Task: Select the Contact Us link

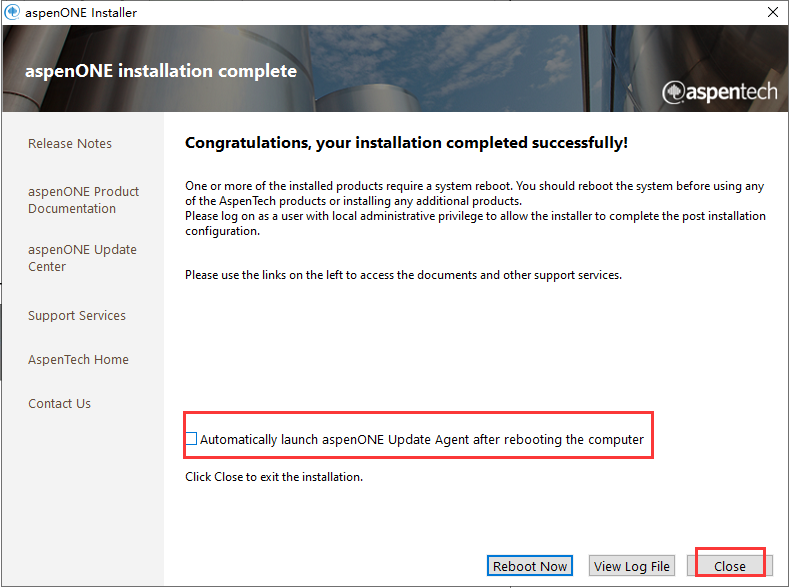Action: [x=59, y=404]
